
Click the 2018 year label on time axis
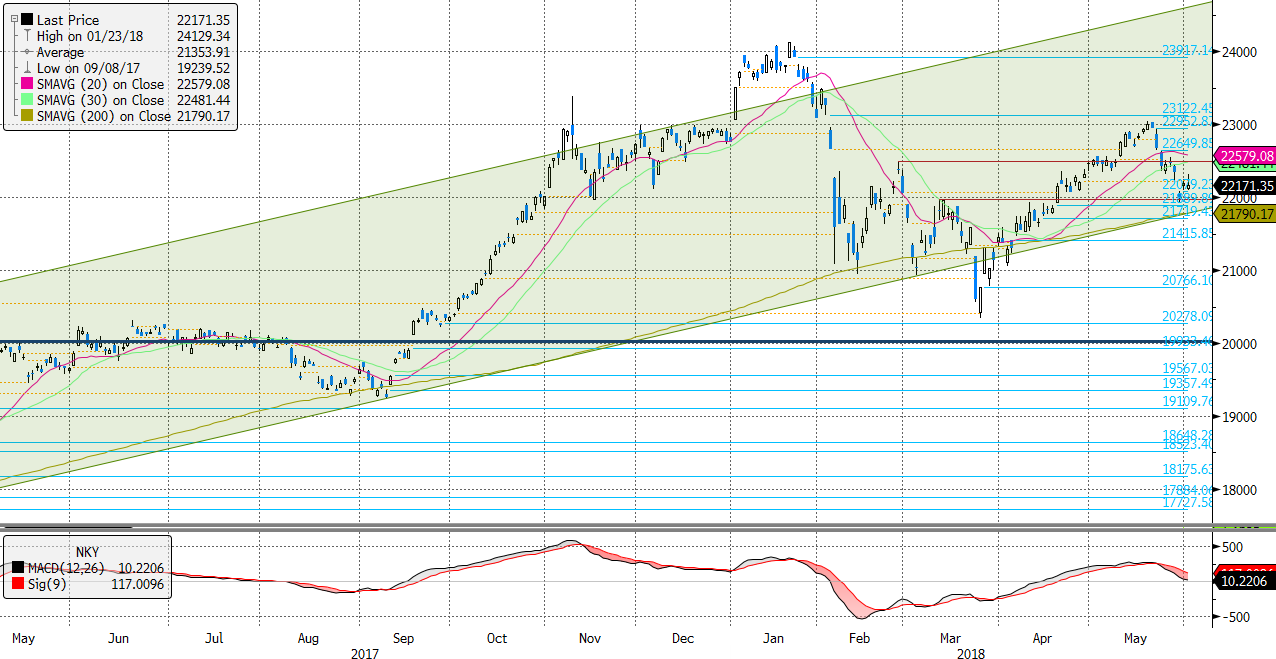(x=970, y=652)
